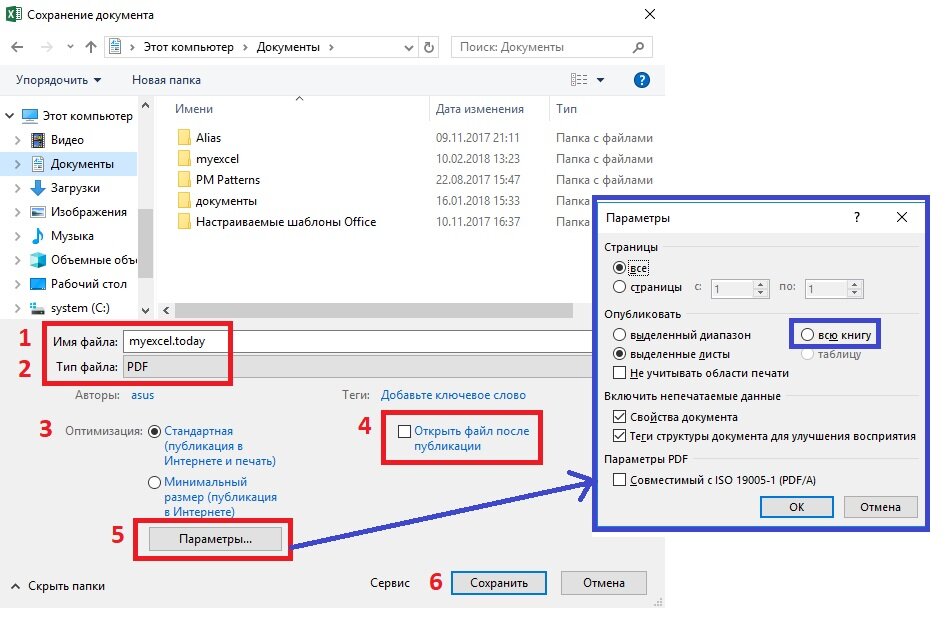The width and height of the screenshot is (946, 625).
Task: Go up one folder level
Action: click(x=90, y=47)
